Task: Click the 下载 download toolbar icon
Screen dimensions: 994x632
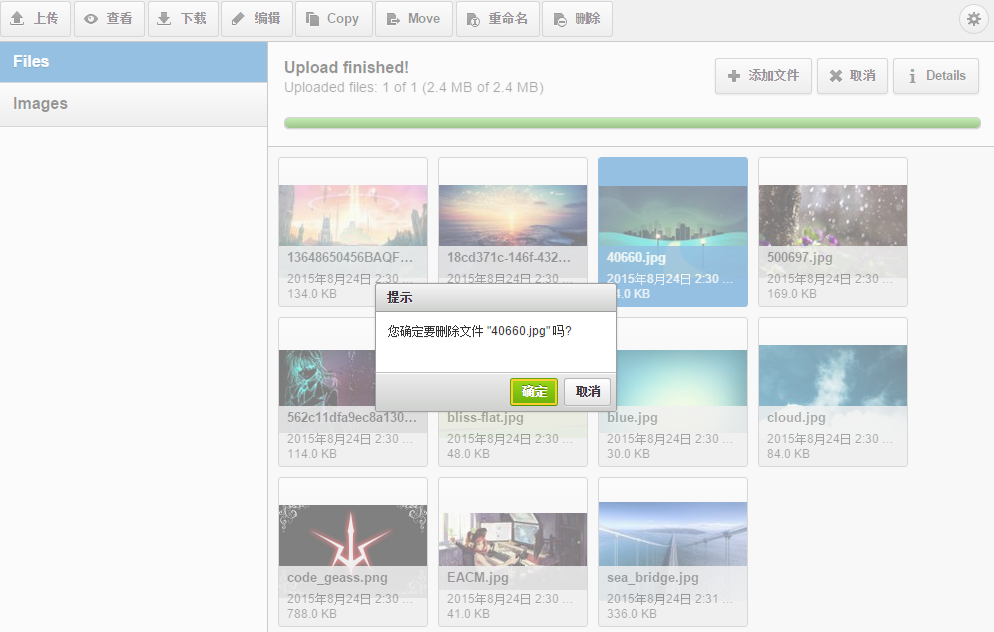Action: [183, 18]
